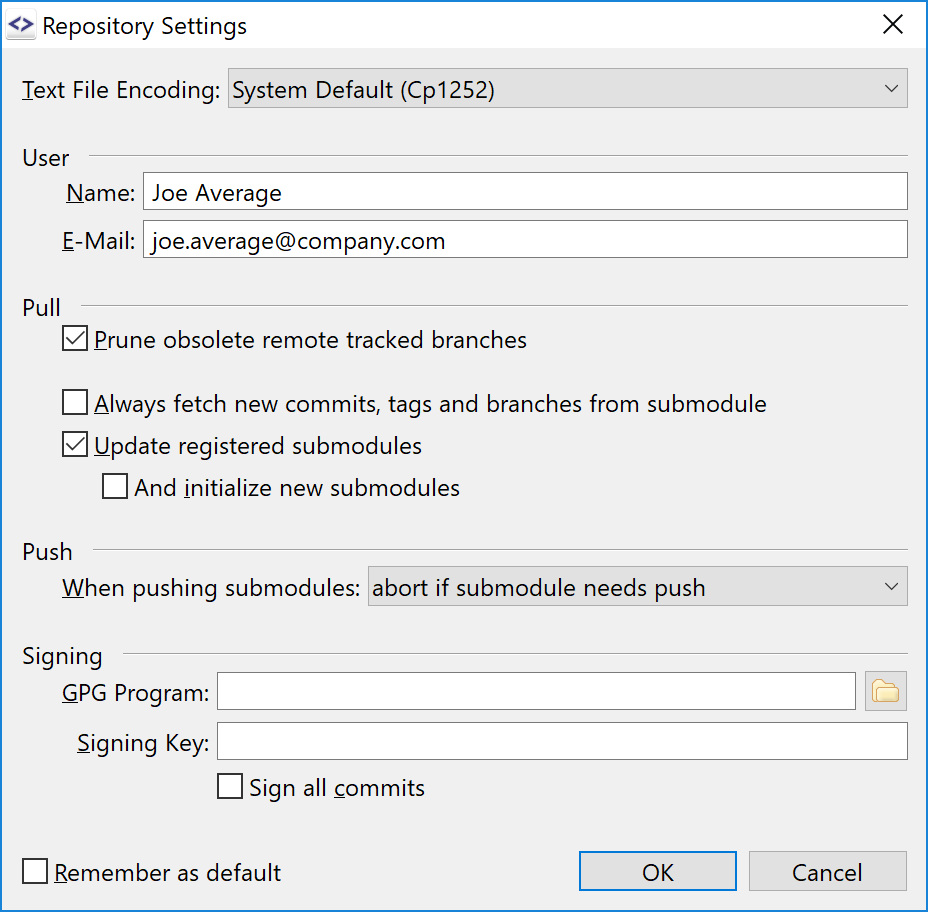Image resolution: width=928 pixels, height=912 pixels.
Task: Select System Default (Cp1252) encoding combo box
Action: (x=567, y=88)
